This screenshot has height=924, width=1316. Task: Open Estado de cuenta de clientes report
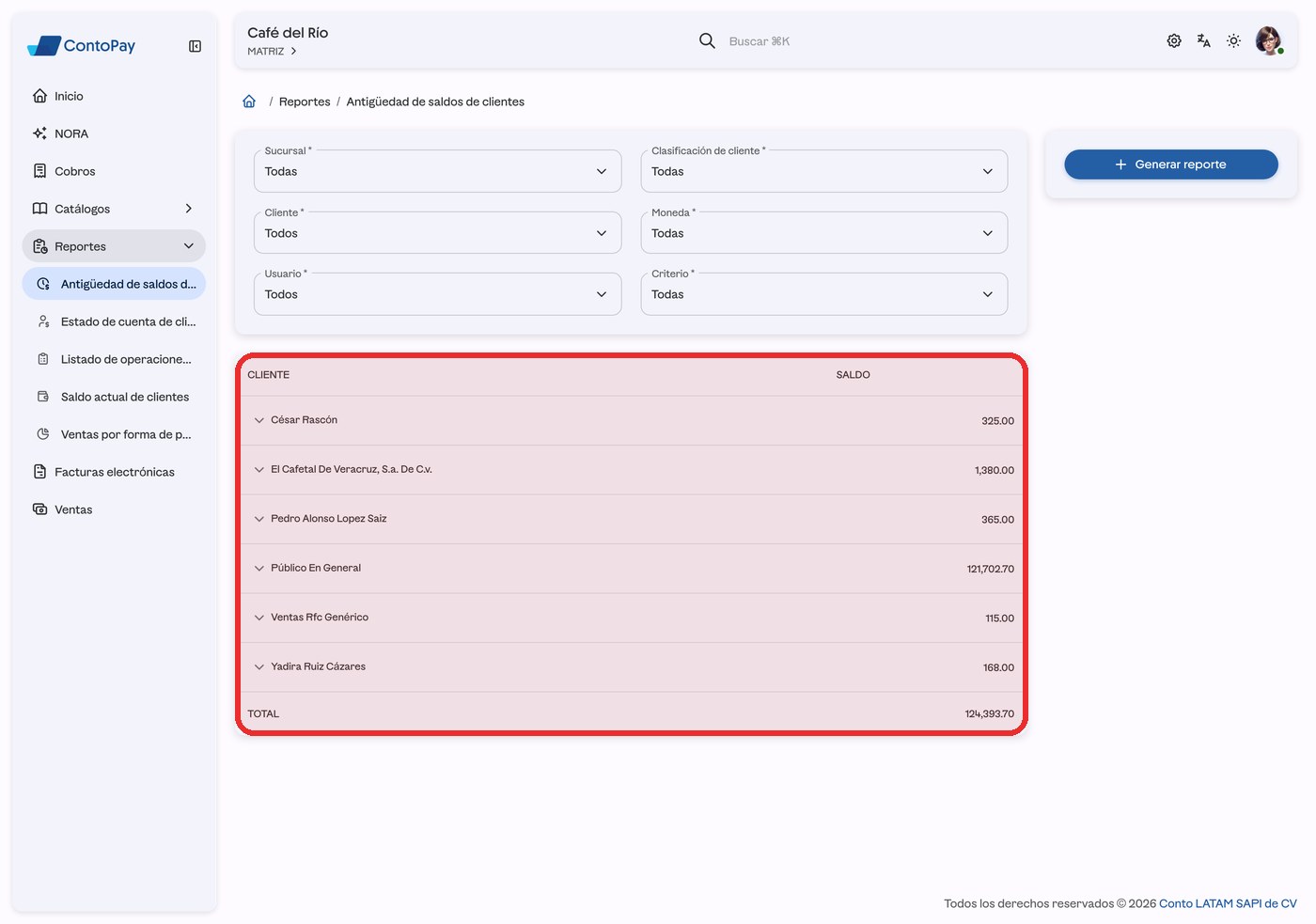coord(114,321)
